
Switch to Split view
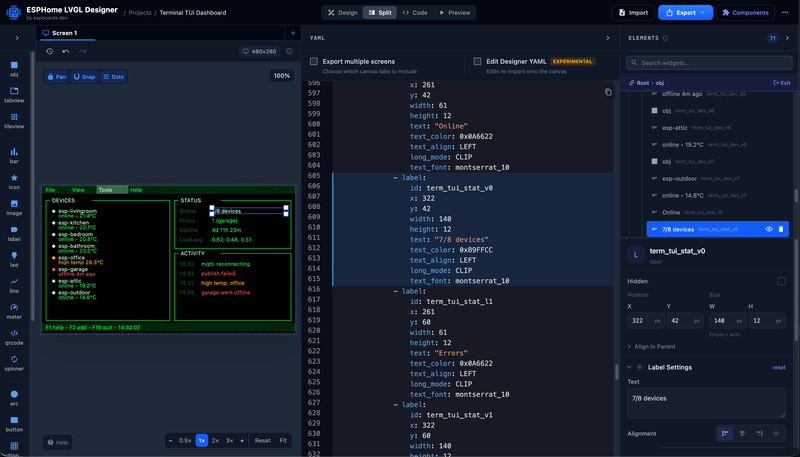coord(380,13)
